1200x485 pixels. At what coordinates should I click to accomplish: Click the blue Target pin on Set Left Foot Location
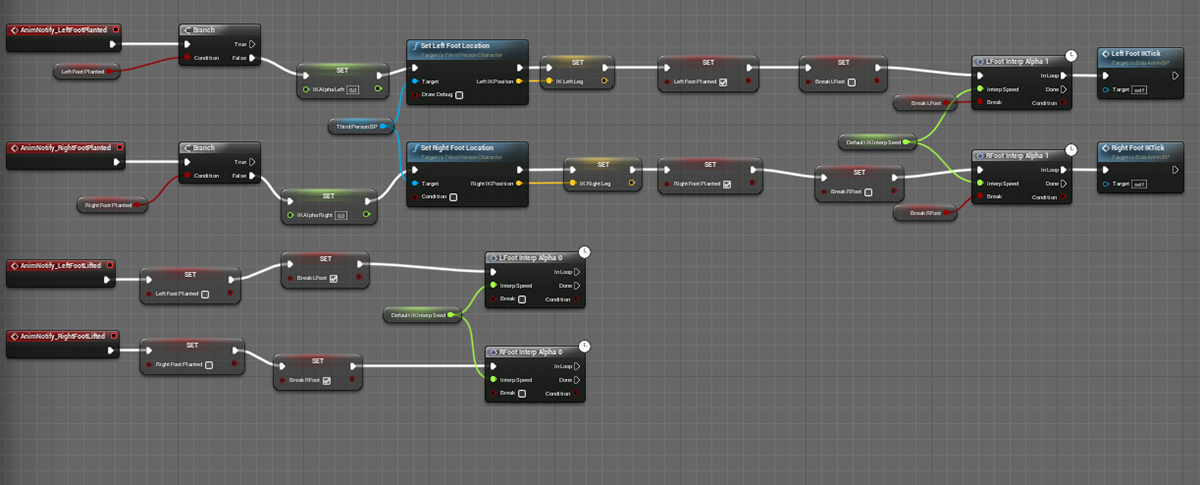point(415,80)
